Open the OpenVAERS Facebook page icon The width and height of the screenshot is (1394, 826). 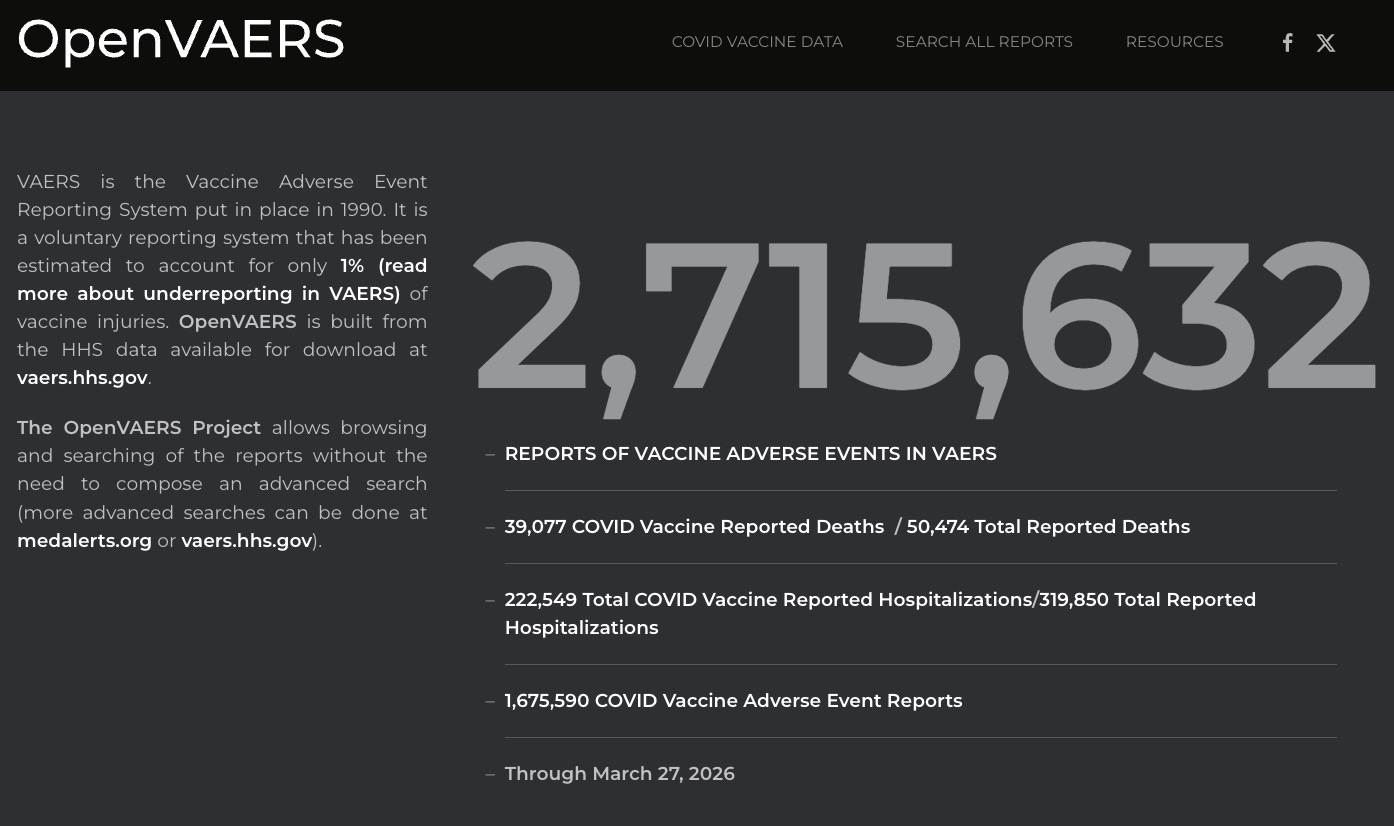[1288, 42]
